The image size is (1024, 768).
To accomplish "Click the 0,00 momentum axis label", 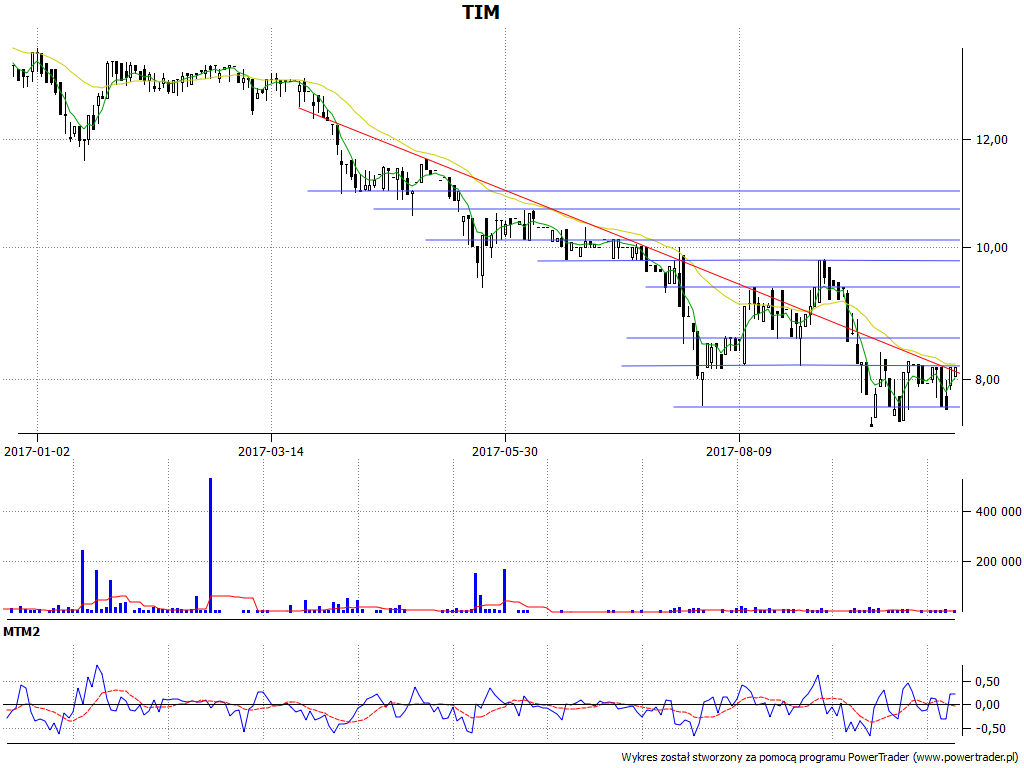I will 987,705.
